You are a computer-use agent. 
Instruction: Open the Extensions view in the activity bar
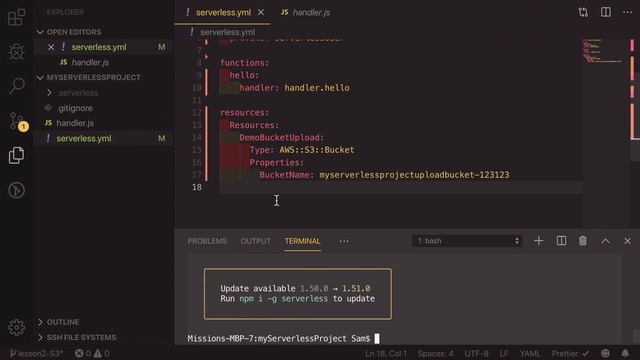(x=16, y=17)
